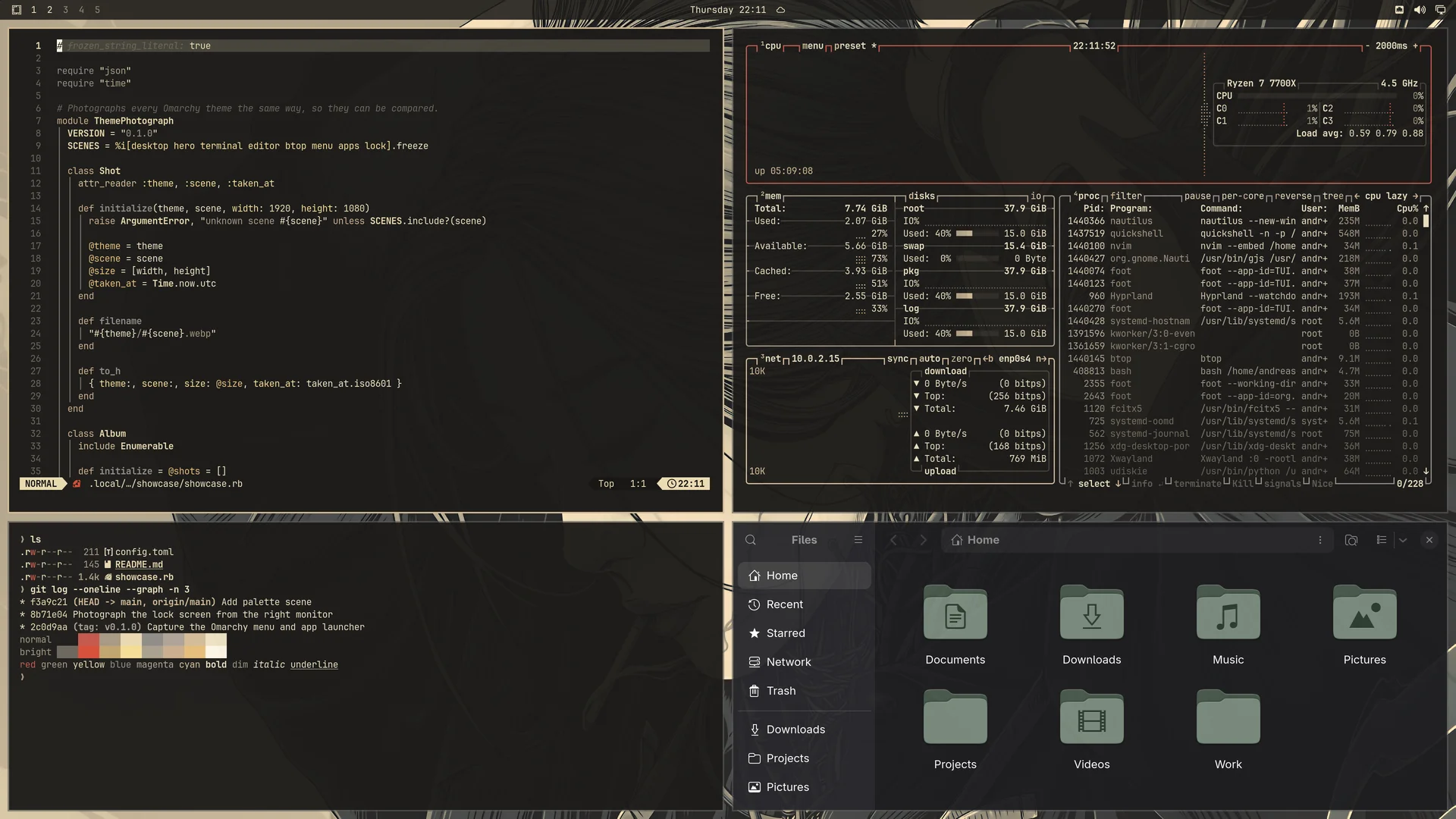The height and width of the screenshot is (819, 1456).
Task: Toggle btop per-core option
Action: tap(1242, 196)
